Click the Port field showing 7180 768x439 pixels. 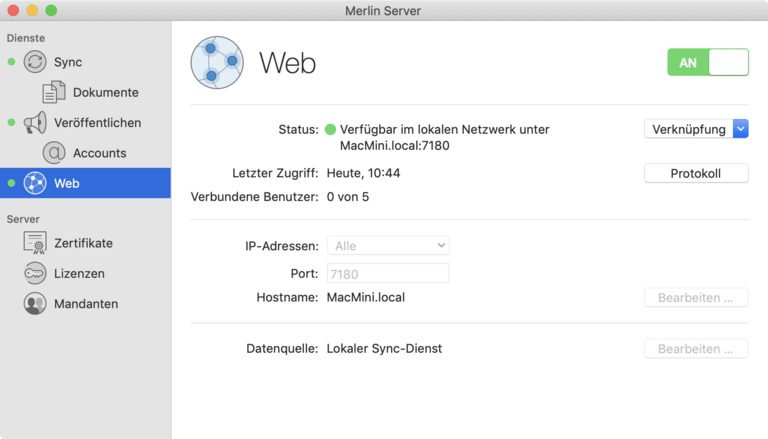pos(388,273)
